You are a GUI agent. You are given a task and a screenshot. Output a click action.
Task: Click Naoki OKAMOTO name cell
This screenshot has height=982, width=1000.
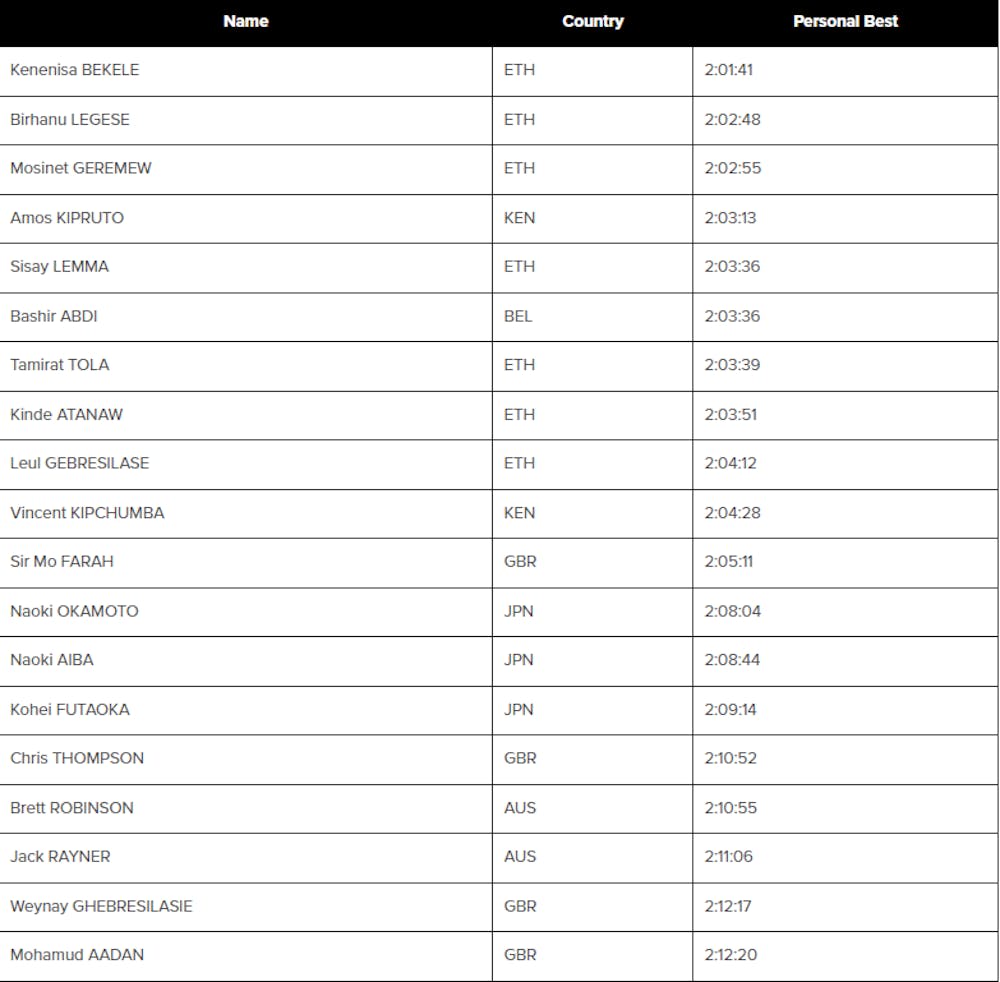coord(75,611)
